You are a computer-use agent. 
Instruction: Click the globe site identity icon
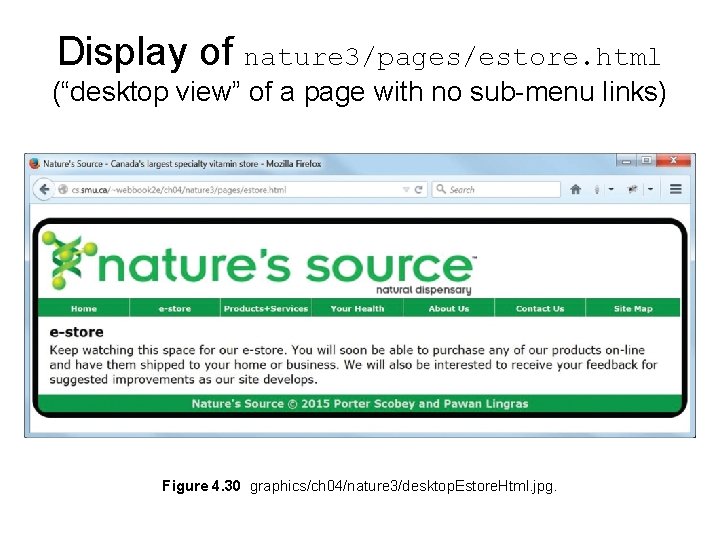point(63,190)
